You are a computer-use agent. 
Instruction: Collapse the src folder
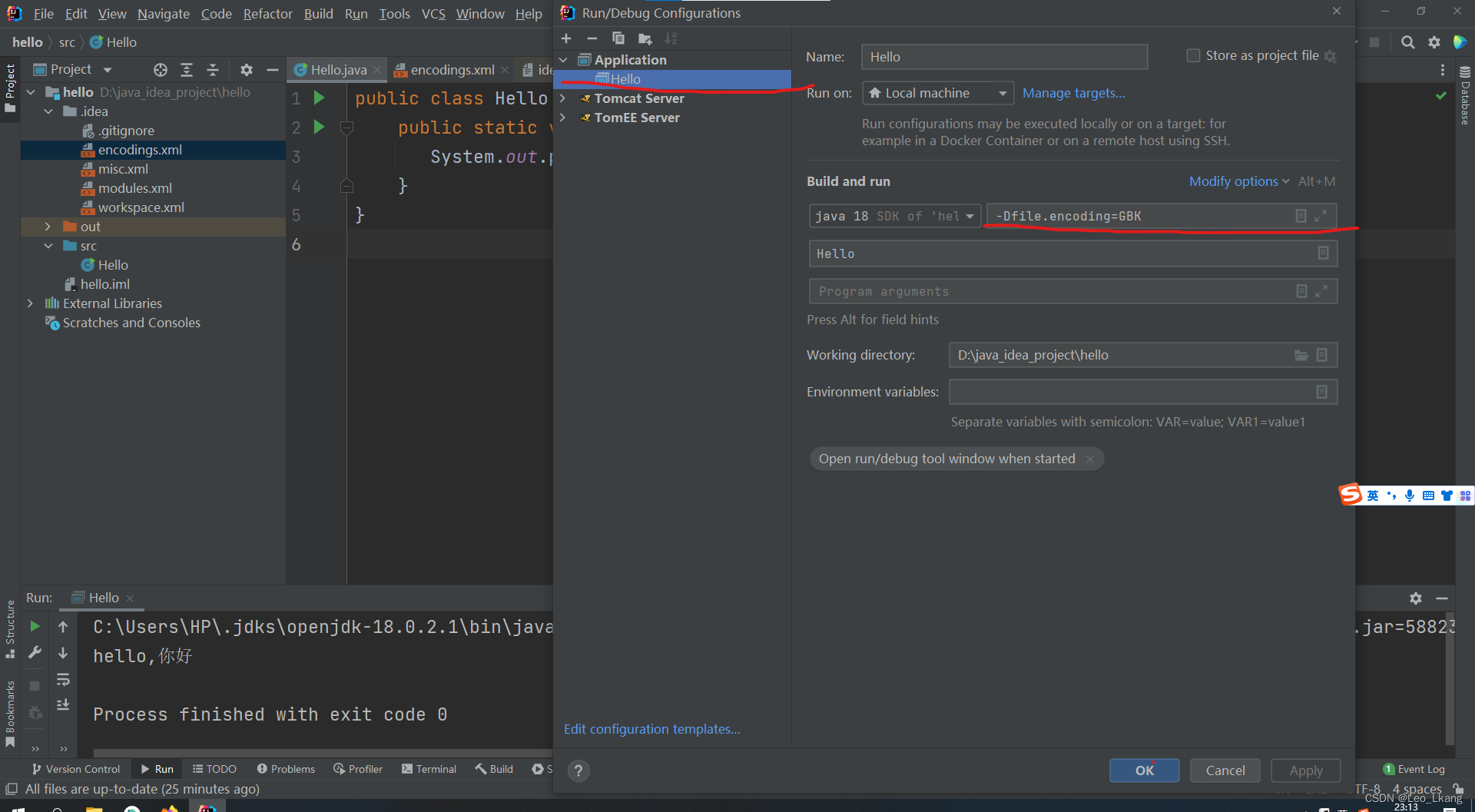click(48, 246)
